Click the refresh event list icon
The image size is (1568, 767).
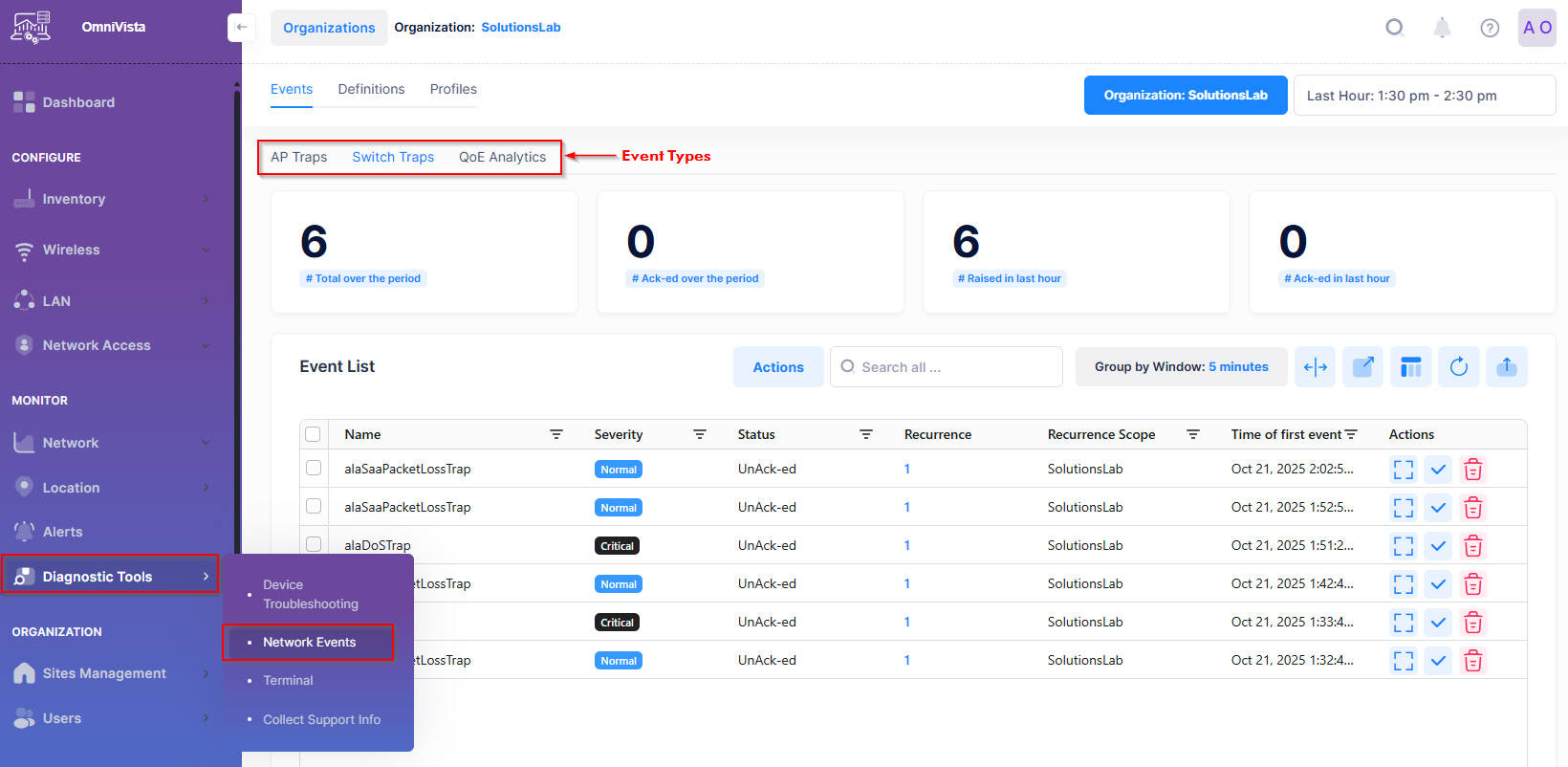point(1458,367)
